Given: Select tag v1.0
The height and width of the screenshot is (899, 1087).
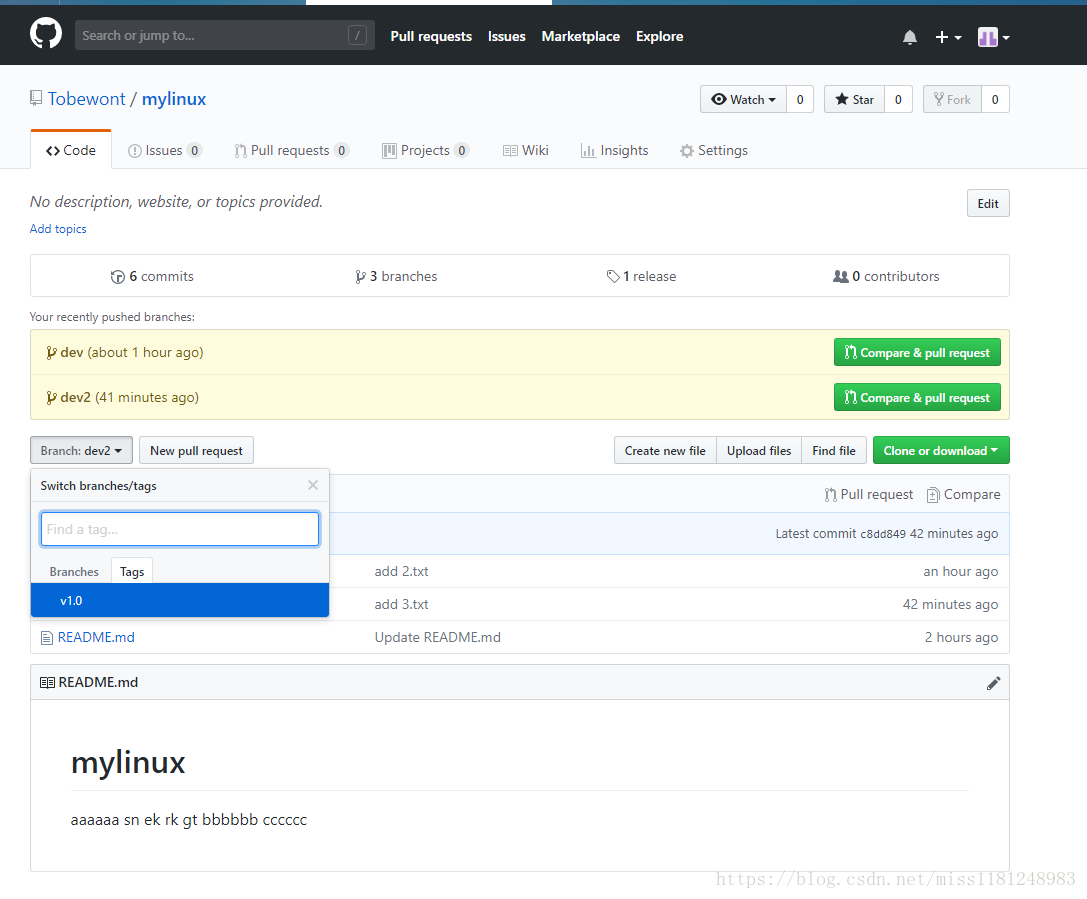Looking at the screenshot, I should tap(180, 600).
